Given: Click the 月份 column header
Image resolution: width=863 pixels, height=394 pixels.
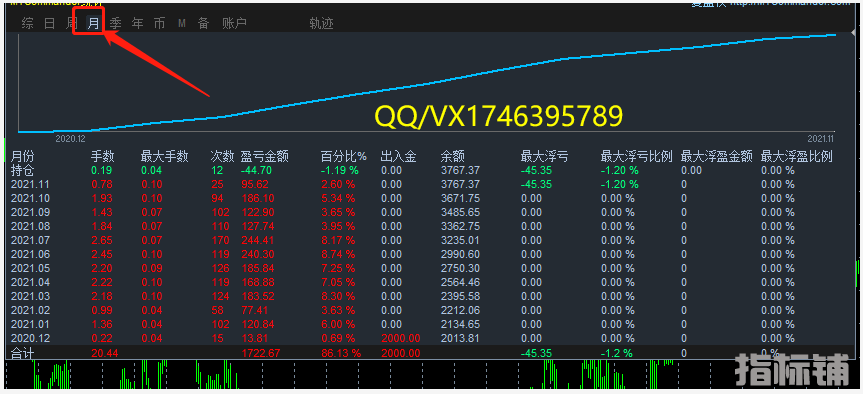Looking at the screenshot, I should 23,157.
